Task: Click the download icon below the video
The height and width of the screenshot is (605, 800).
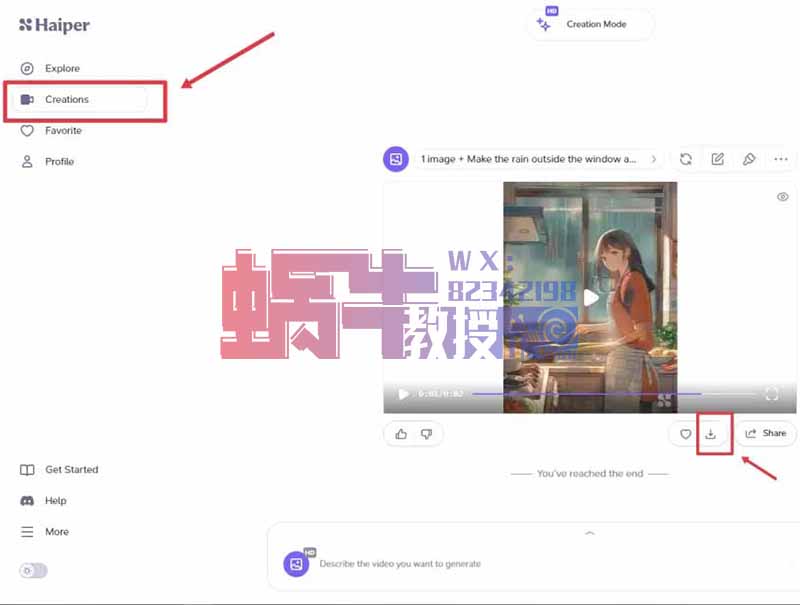Action: click(x=711, y=434)
